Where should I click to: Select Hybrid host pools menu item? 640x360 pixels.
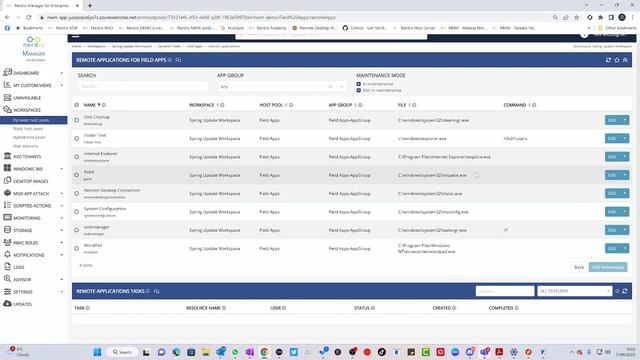click(x=29, y=137)
